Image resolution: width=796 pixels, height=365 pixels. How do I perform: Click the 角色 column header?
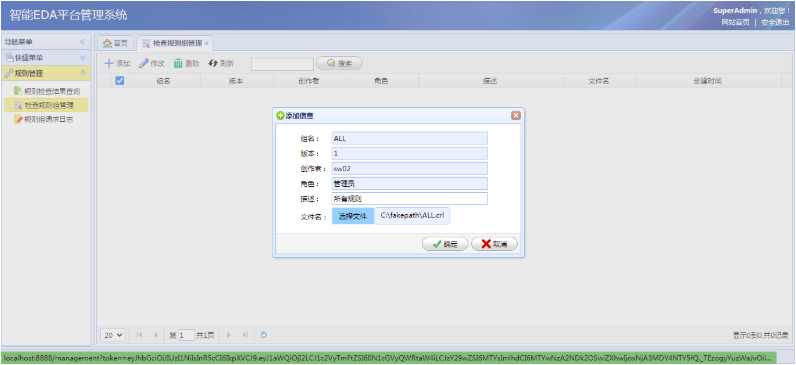click(382, 81)
